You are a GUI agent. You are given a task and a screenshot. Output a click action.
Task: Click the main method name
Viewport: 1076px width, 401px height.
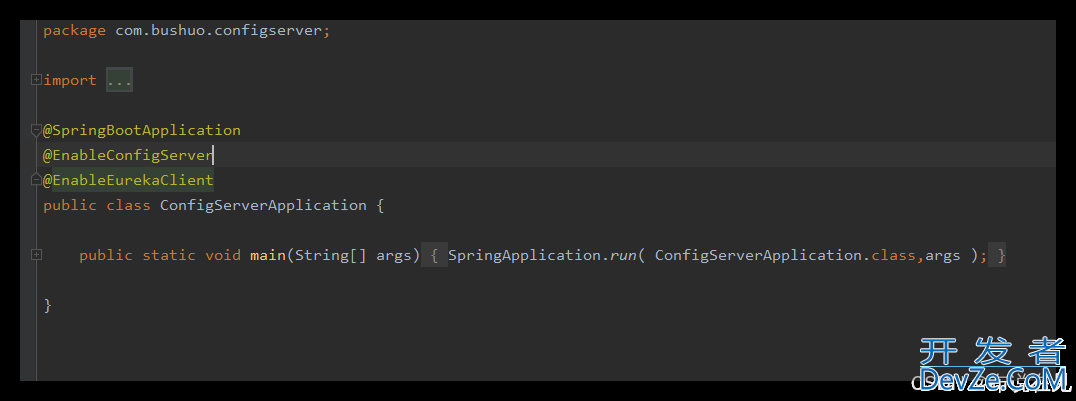point(268,255)
